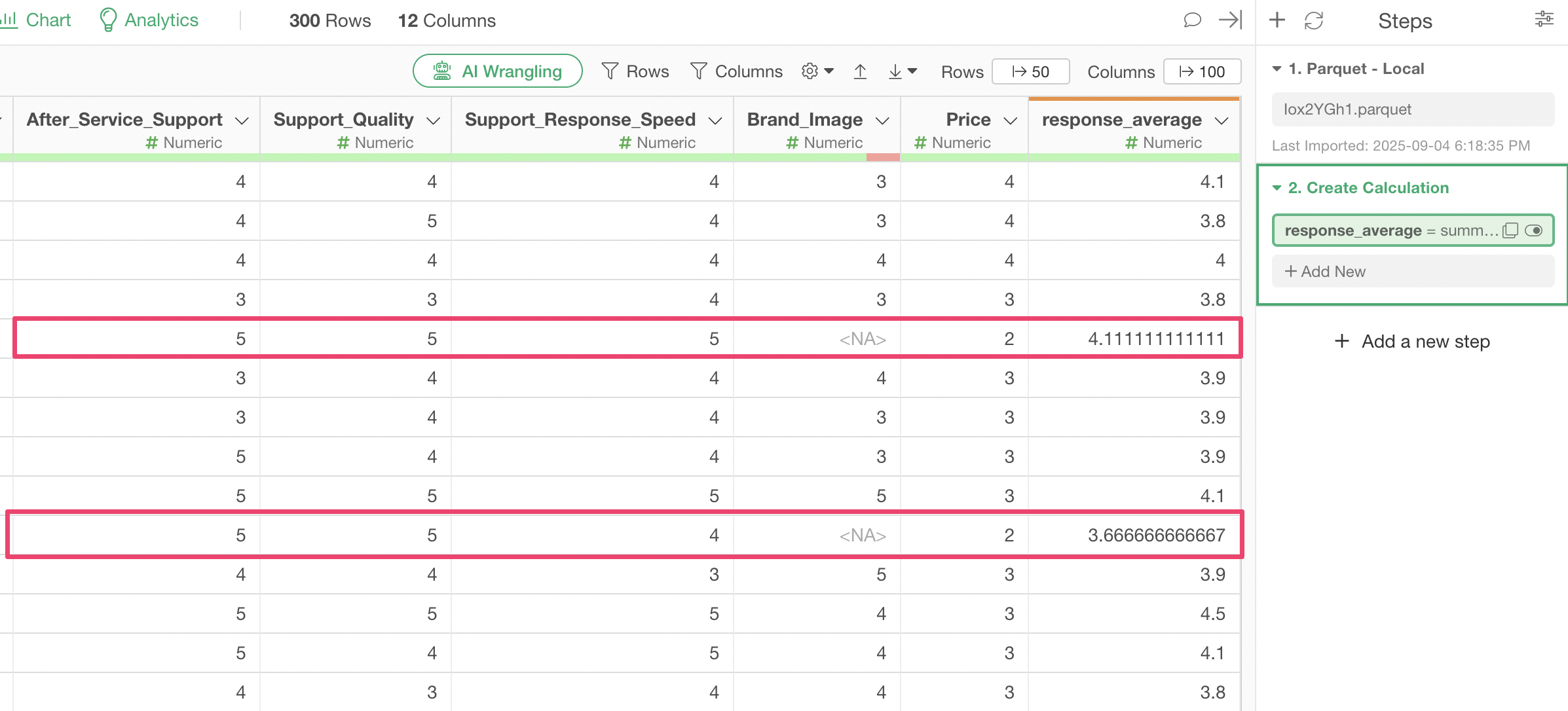
Task: Click the red NA indicator under Brand_Image
Action: coord(882,157)
